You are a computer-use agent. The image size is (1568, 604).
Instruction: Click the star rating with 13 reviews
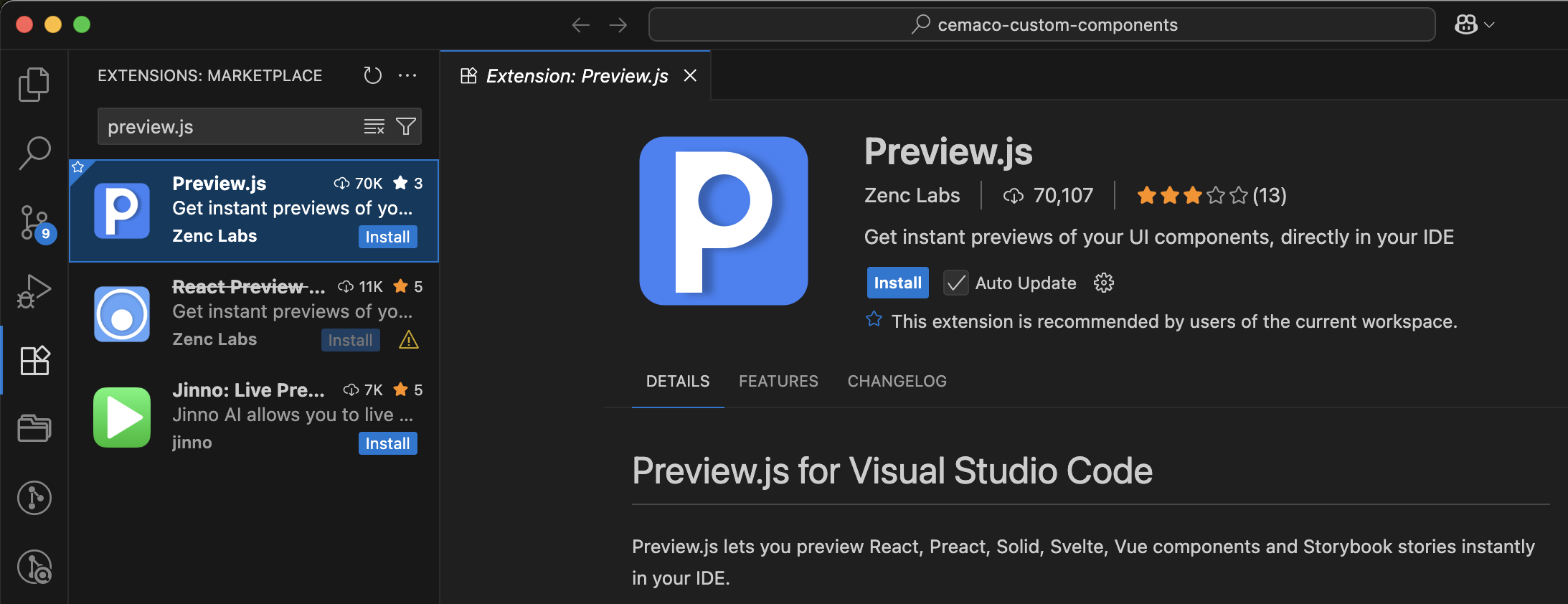1212,195
